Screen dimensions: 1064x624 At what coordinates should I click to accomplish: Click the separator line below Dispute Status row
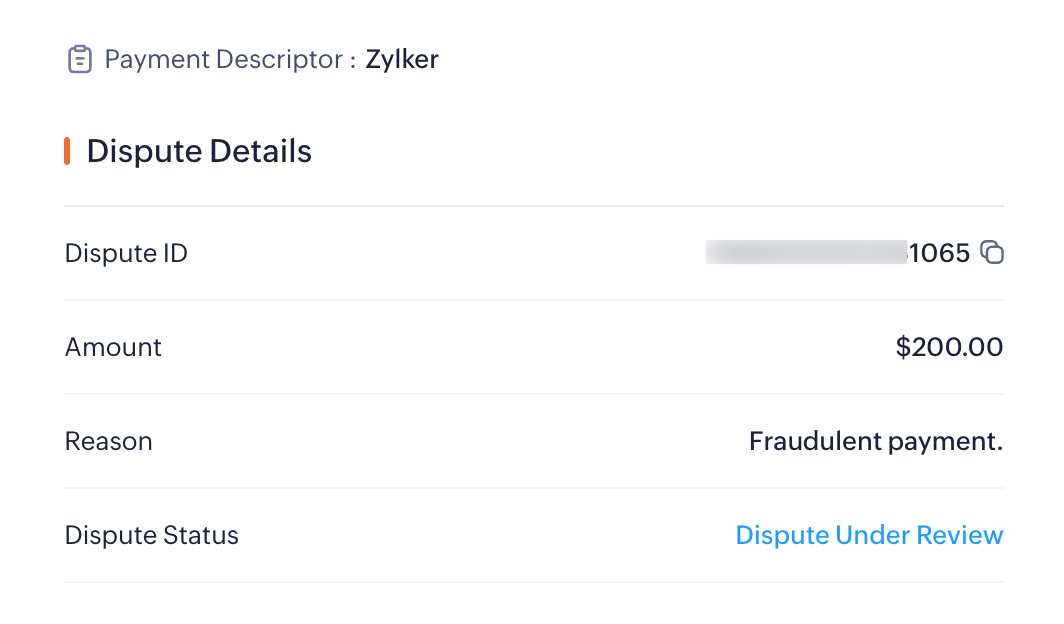coord(534,582)
